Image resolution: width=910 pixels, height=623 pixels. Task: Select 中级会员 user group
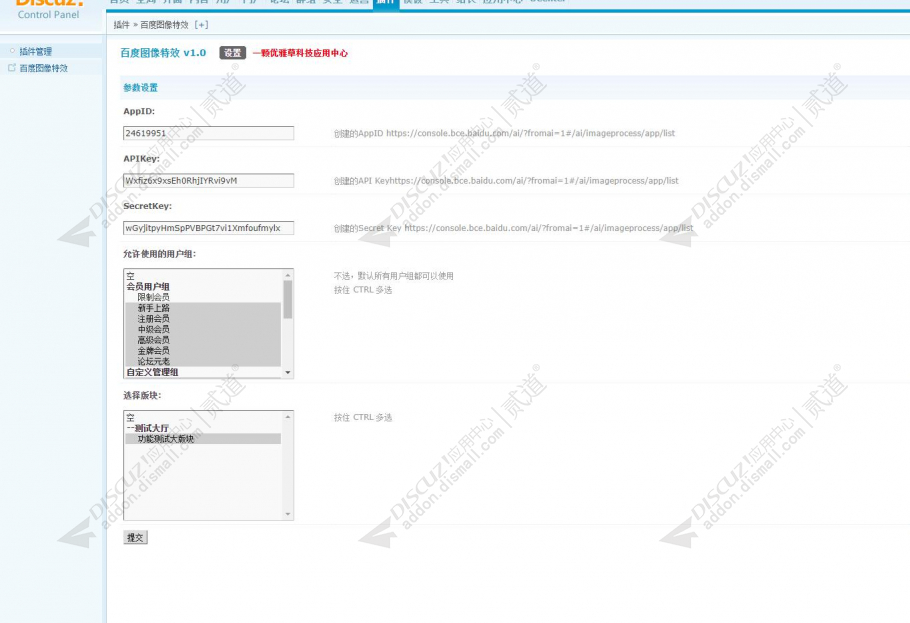pos(203,329)
